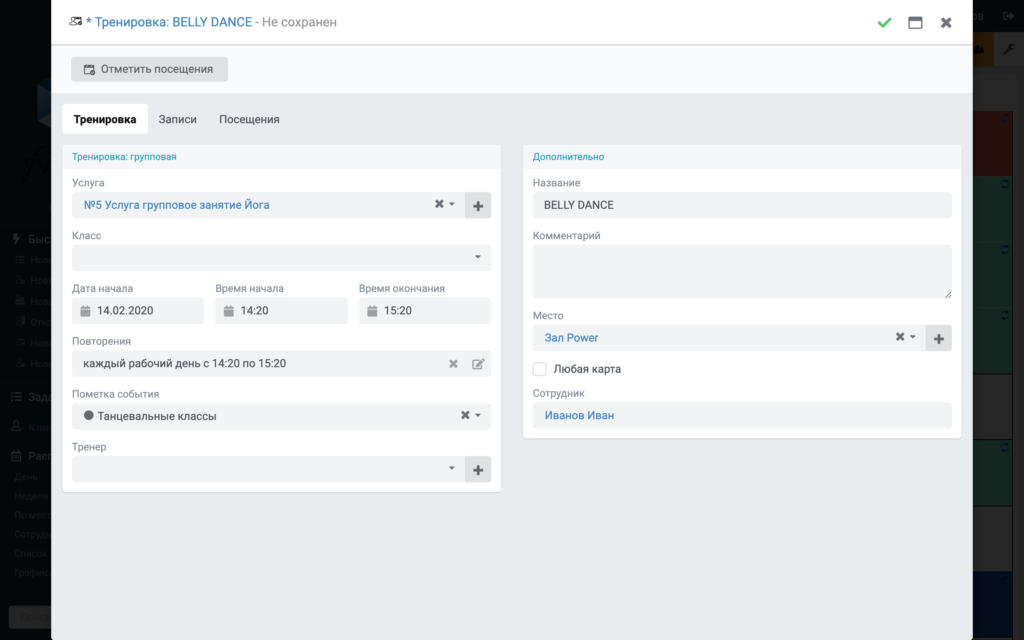Click the Время окончания field 15:20
Image resolution: width=1024 pixels, height=640 pixels.
click(424, 311)
